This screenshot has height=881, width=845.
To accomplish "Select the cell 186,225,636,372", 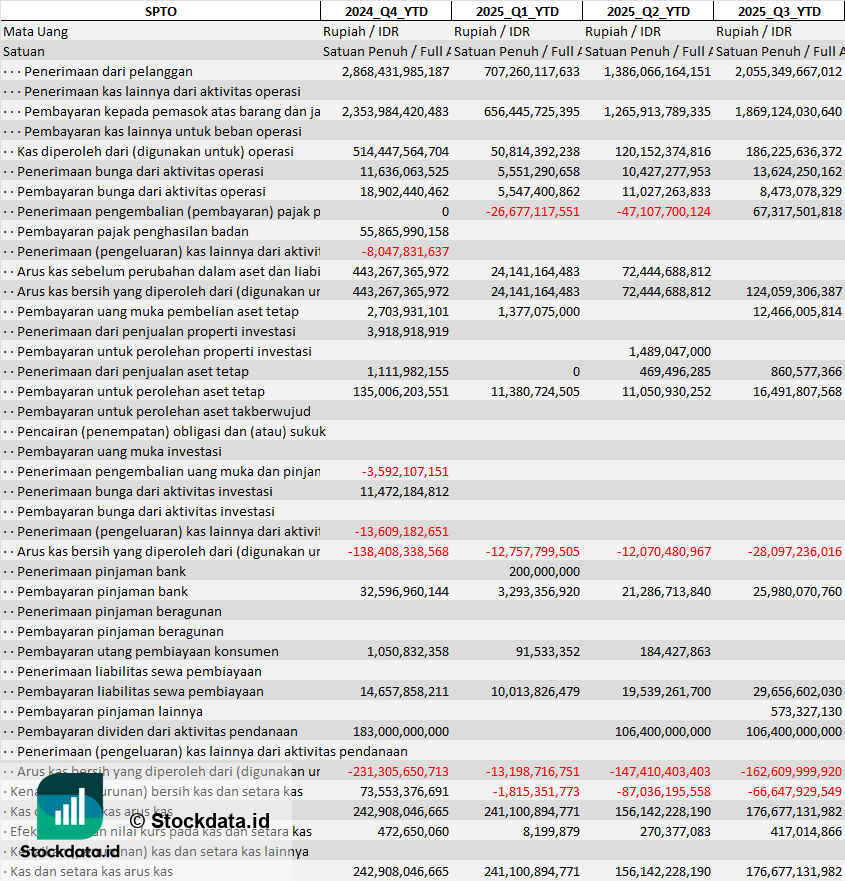I will point(794,152).
